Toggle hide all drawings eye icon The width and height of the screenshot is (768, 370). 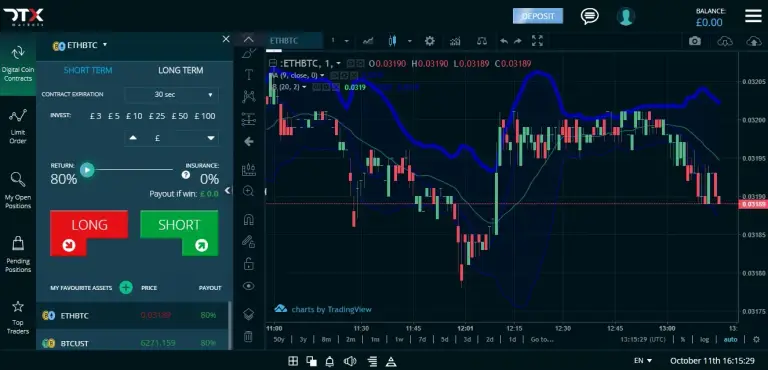tap(249, 286)
